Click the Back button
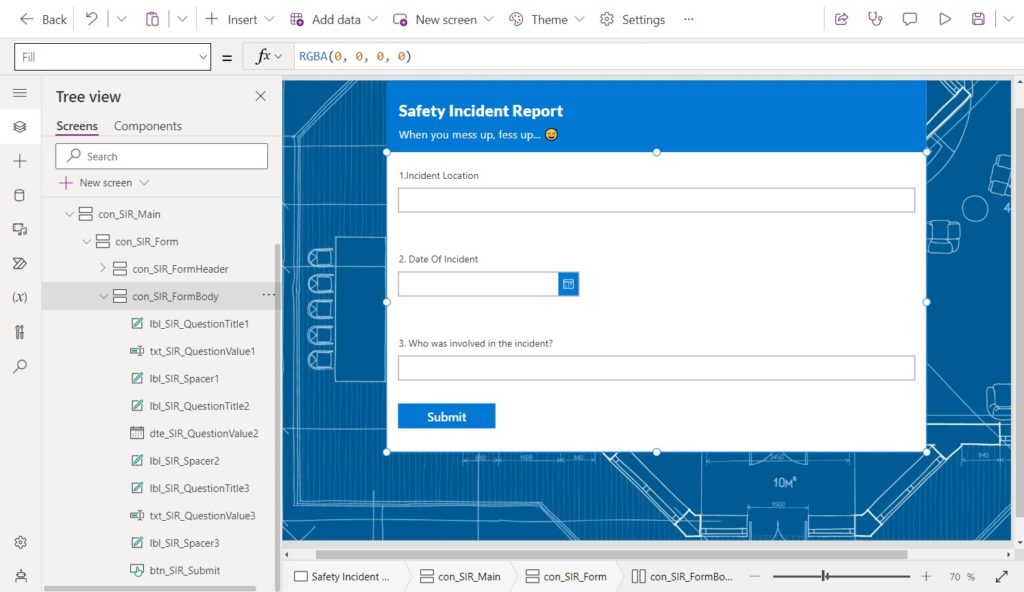Image resolution: width=1024 pixels, height=592 pixels. click(x=43, y=19)
